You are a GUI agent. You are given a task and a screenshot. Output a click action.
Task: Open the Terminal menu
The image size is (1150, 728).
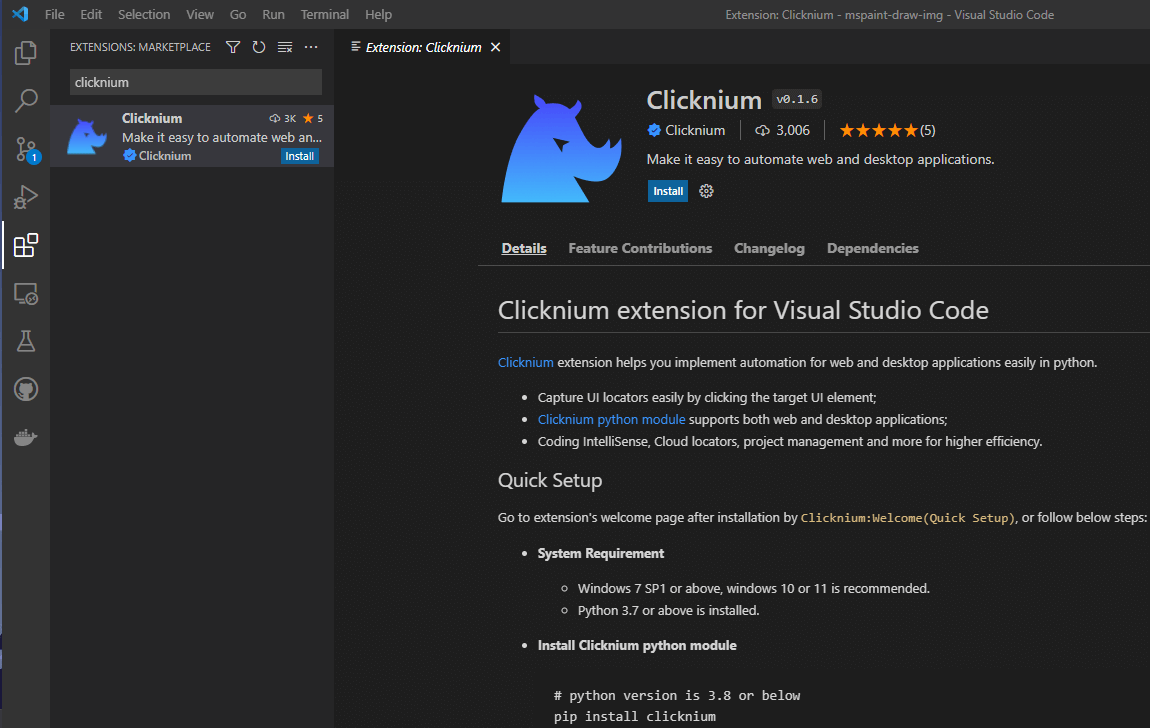[x=325, y=15]
